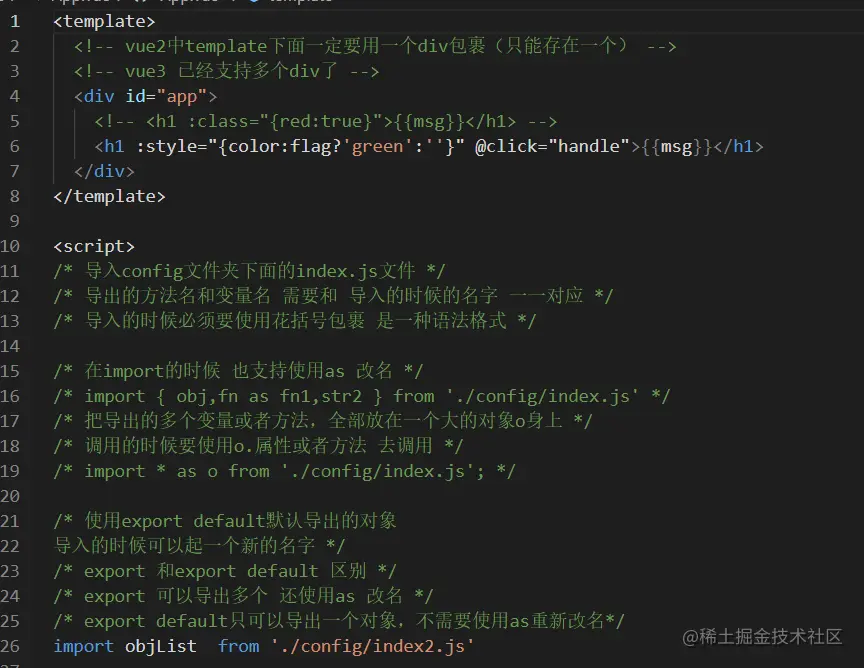The image size is (864, 668).
Task: Click line number 1 in the gutter
Action: (15, 21)
